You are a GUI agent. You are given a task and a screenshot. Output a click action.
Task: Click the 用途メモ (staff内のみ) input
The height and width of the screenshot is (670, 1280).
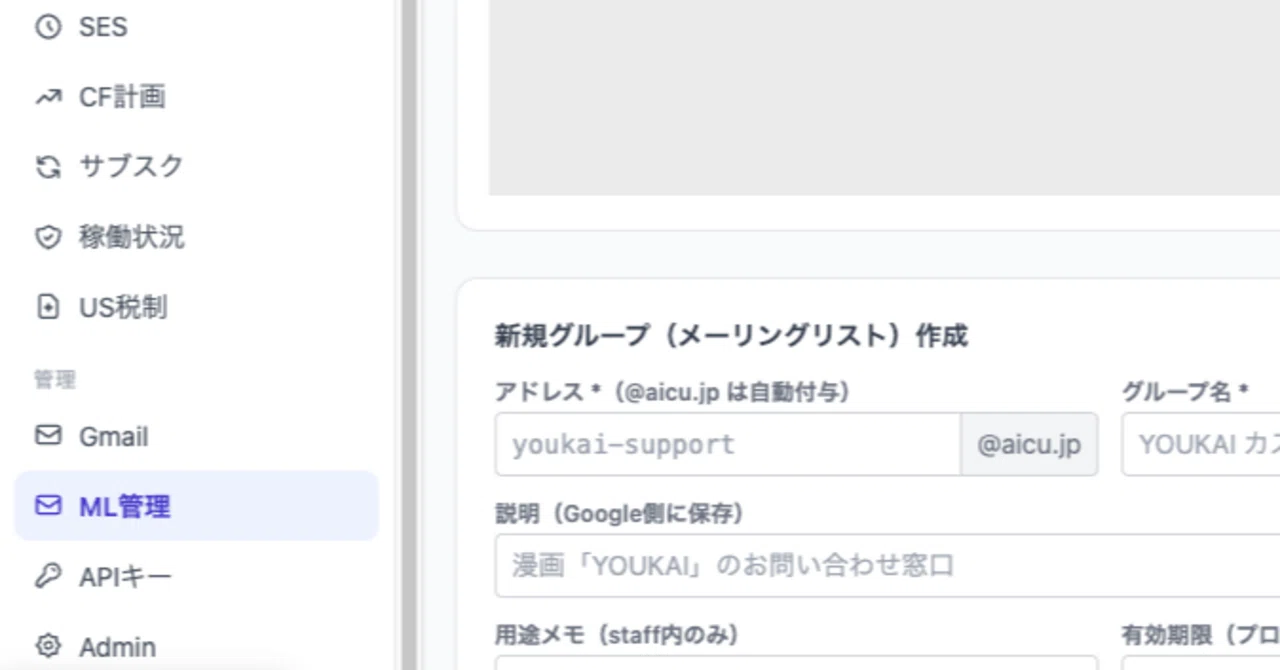point(796,662)
